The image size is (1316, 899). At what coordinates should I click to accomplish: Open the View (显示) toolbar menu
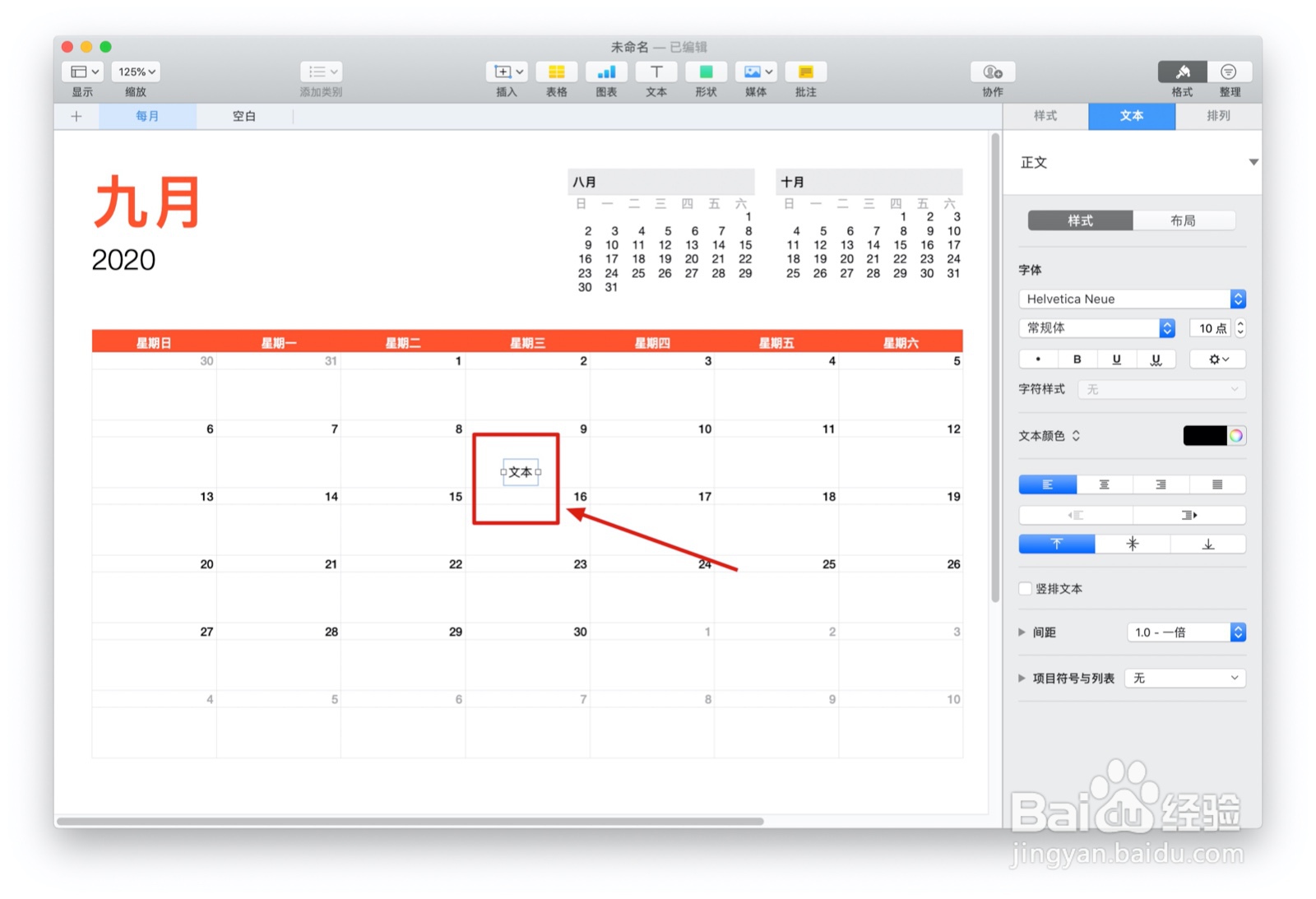[82, 72]
